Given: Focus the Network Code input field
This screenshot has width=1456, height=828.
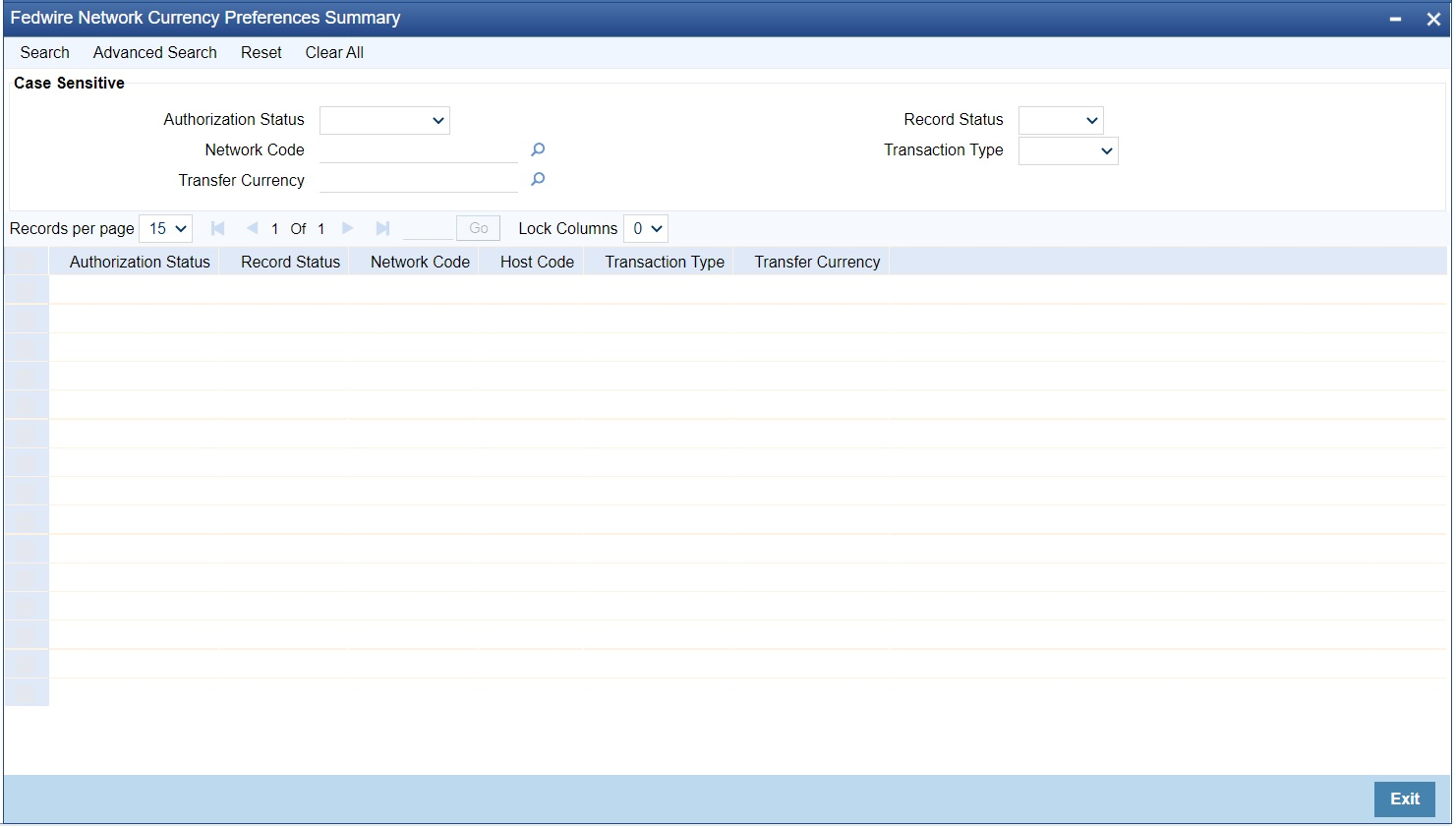Looking at the screenshot, I should click(419, 149).
